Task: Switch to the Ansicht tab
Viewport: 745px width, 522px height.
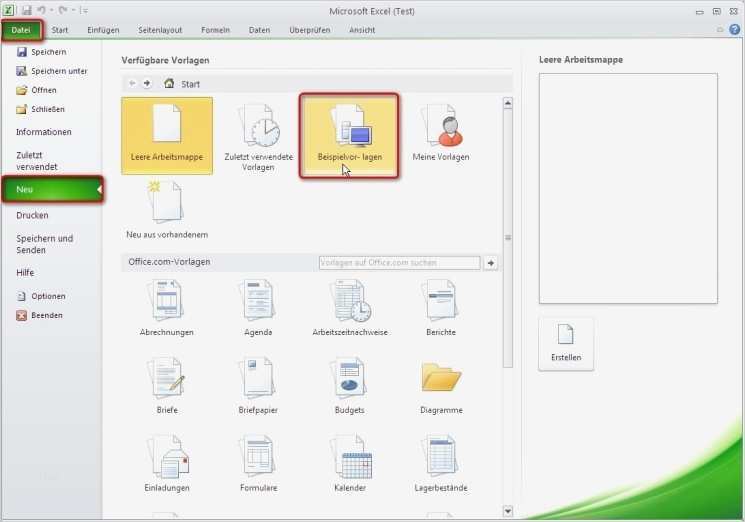Action: pos(362,30)
